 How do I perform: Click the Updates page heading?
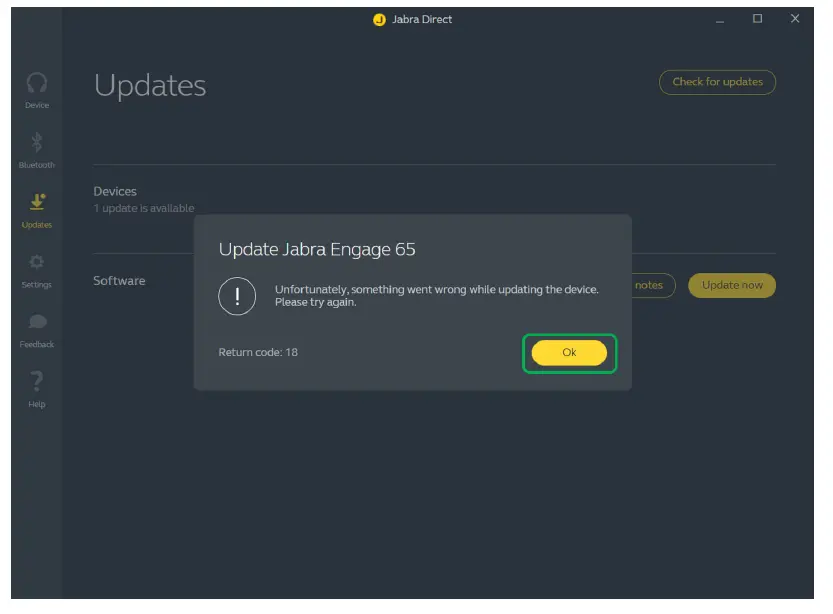pos(150,85)
